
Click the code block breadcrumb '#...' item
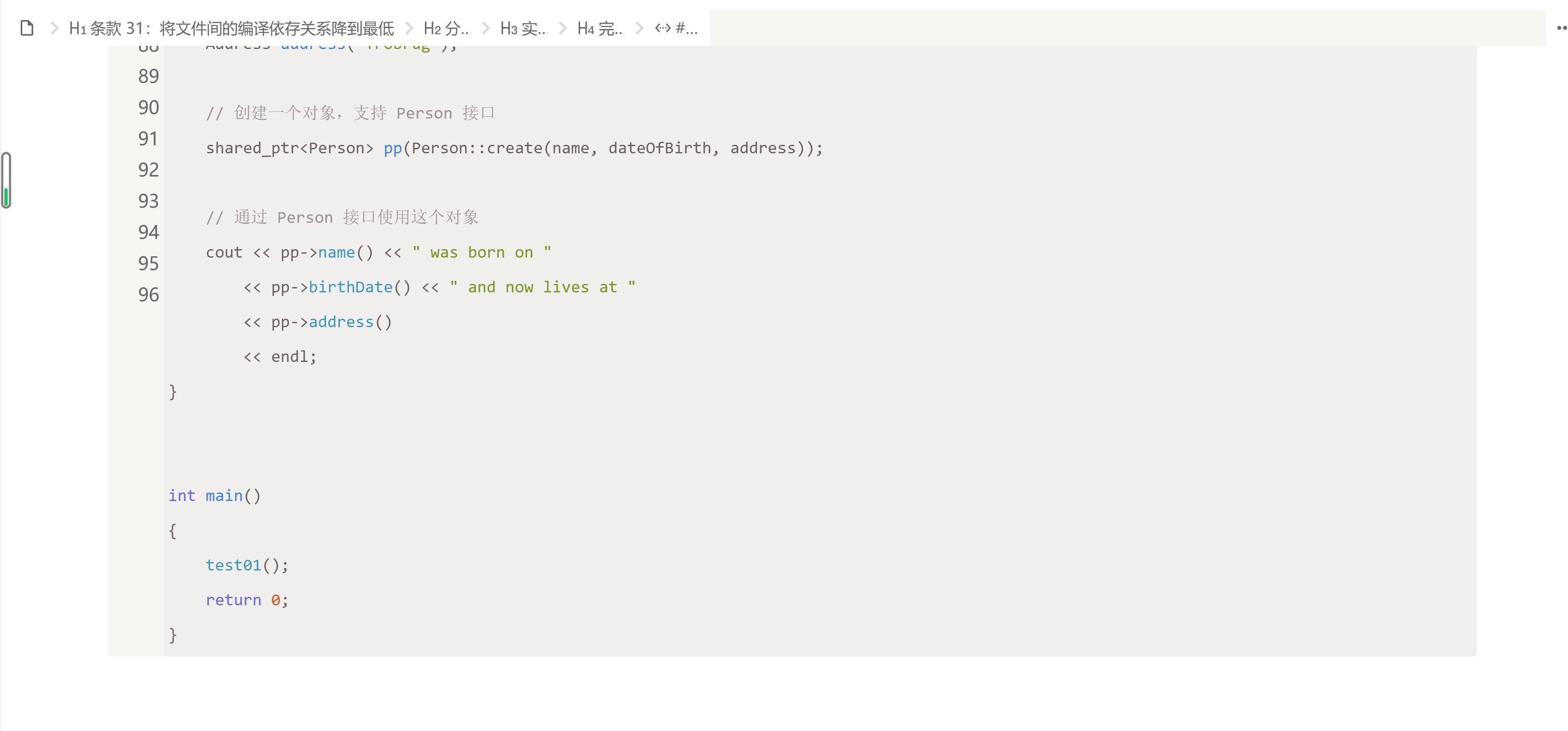pyautogui.click(x=676, y=28)
